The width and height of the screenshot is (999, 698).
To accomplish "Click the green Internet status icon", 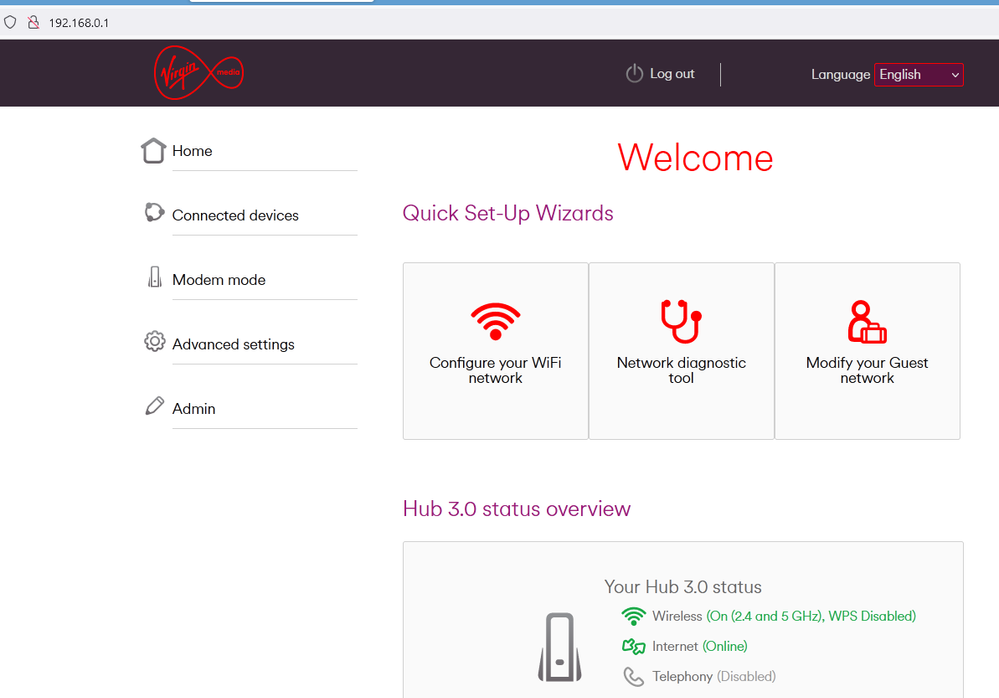I will (x=633, y=646).
